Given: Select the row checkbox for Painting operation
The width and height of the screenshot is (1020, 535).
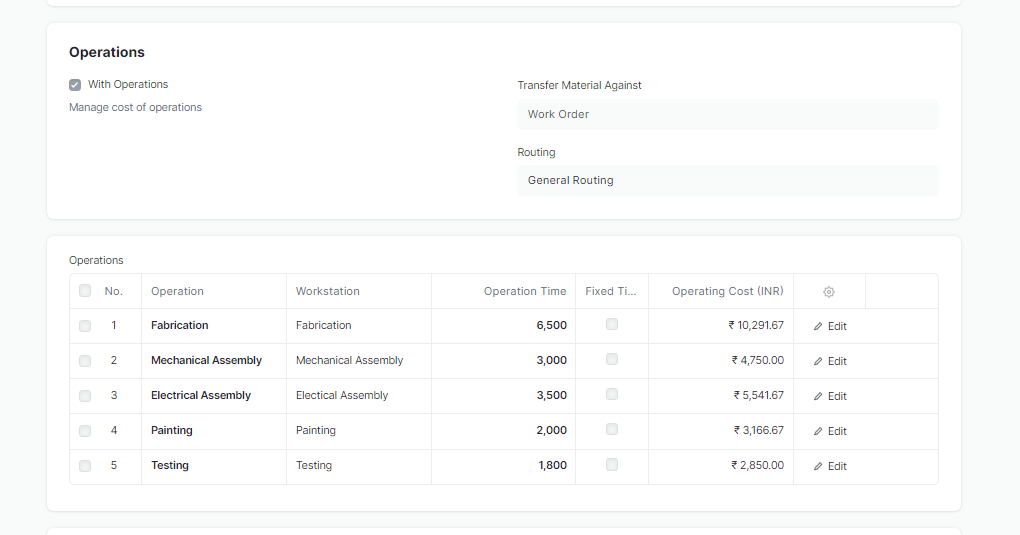Looking at the screenshot, I should click(x=85, y=431).
